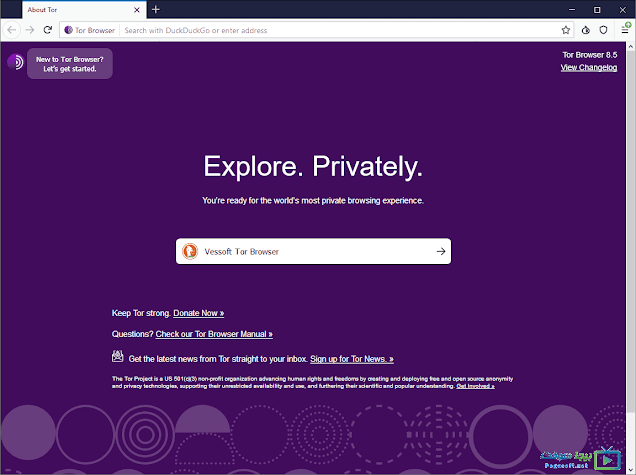Minimize the Tor Browser window
Image resolution: width=636 pixels, height=475 pixels.
pyautogui.click(x=572, y=10)
